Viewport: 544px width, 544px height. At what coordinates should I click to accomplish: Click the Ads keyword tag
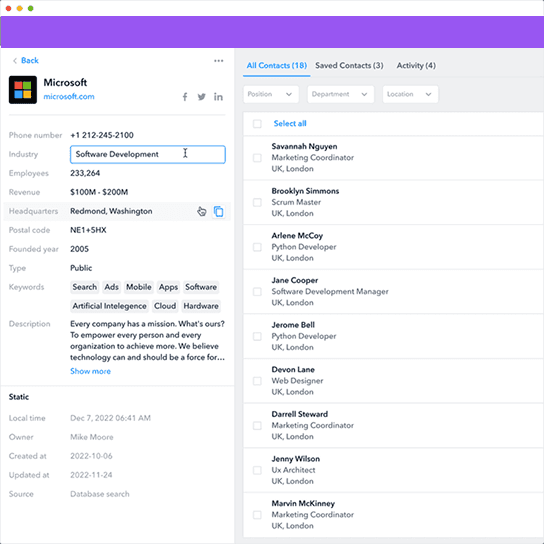[111, 287]
